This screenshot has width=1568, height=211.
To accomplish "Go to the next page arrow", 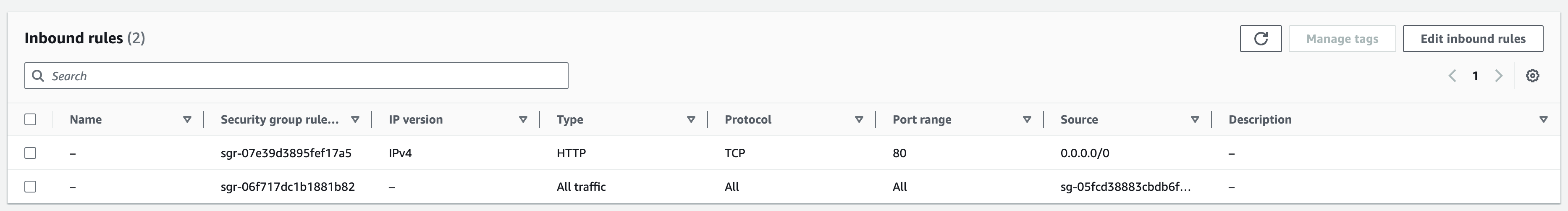I will tap(1499, 76).
